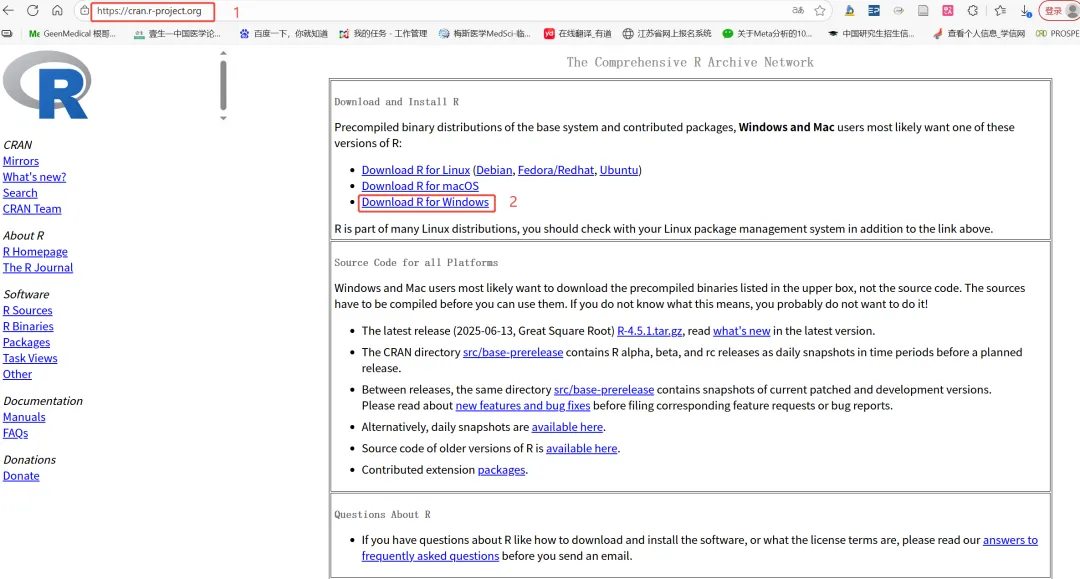Open the R Sources link
1080x579 pixels.
pyautogui.click(x=28, y=310)
